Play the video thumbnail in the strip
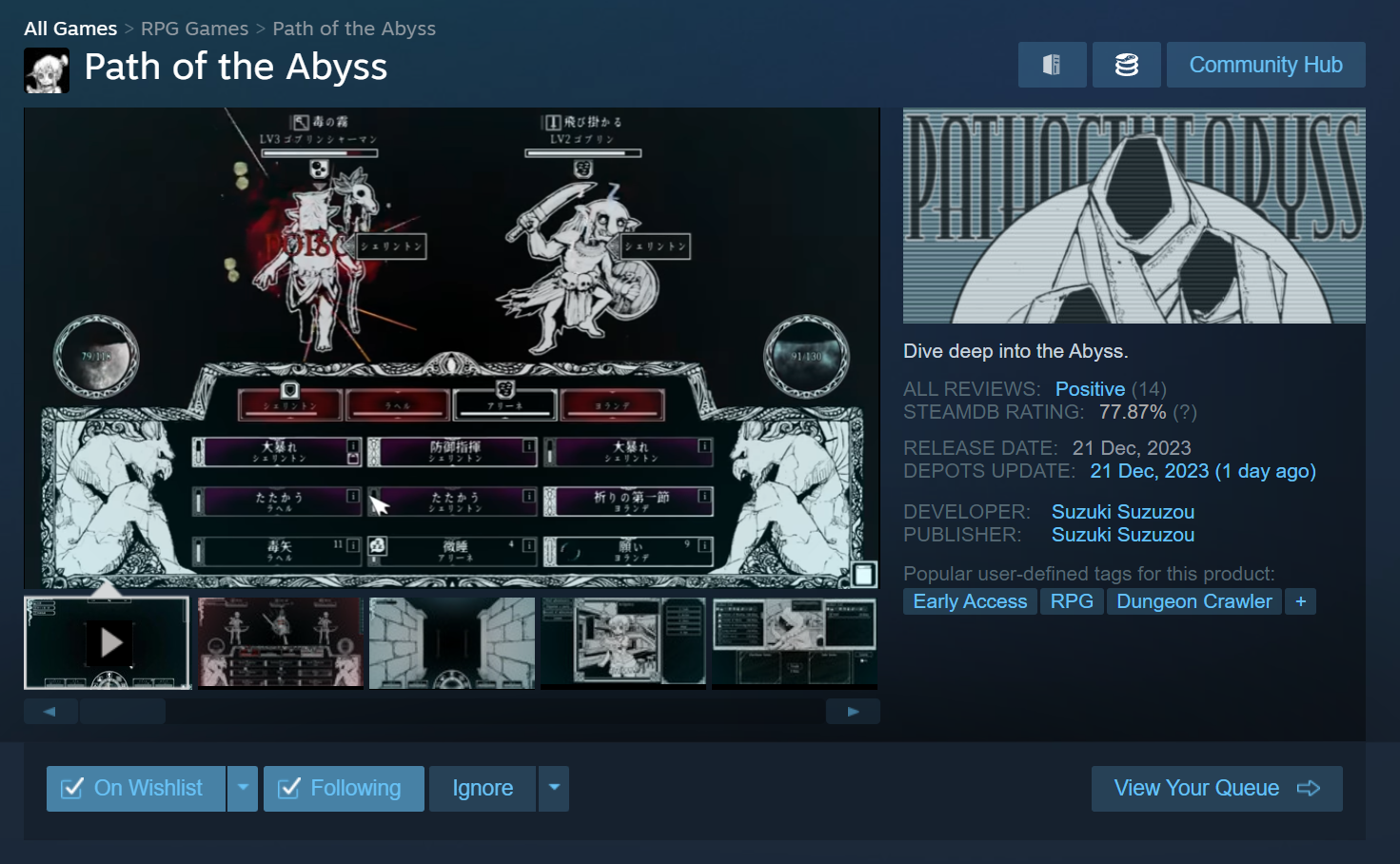1400x864 pixels. coord(108,643)
